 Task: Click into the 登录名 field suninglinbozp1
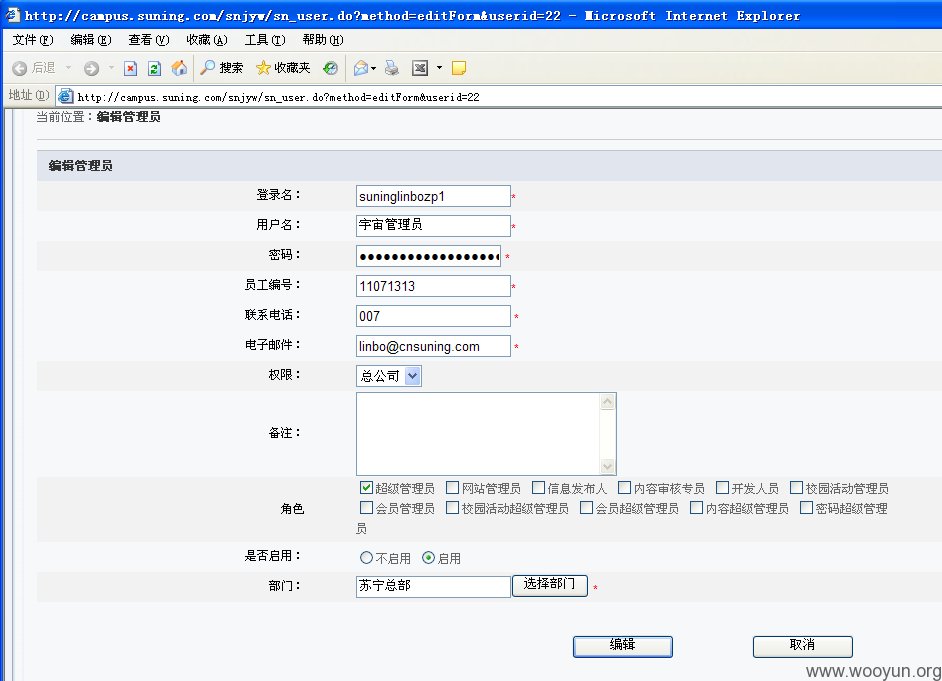coord(433,196)
